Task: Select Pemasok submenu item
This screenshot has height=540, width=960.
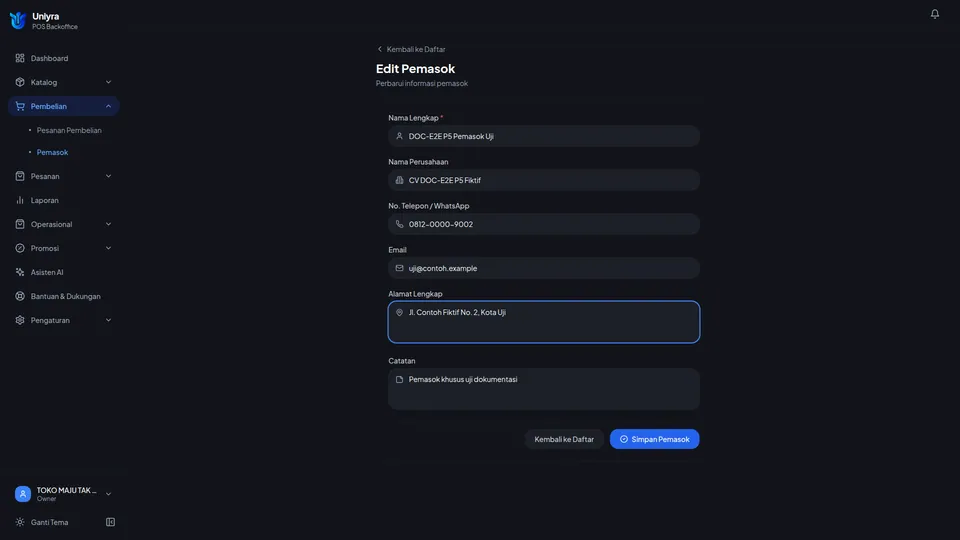Action: pyautogui.click(x=52, y=152)
